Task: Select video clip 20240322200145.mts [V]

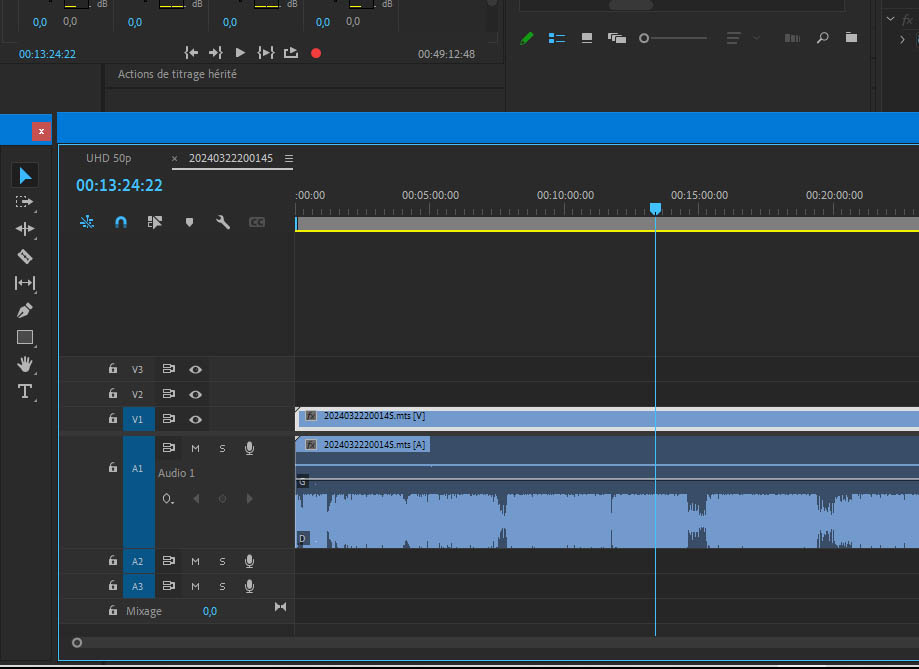Action: coord(607,419)
